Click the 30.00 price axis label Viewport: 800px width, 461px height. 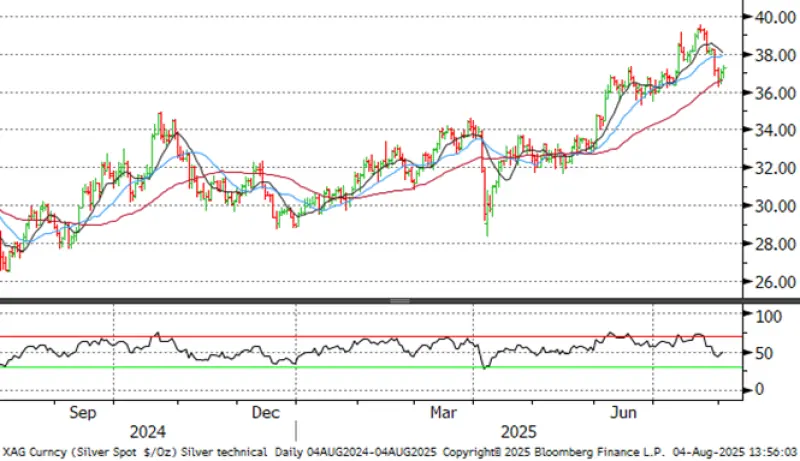pos(775,206)
